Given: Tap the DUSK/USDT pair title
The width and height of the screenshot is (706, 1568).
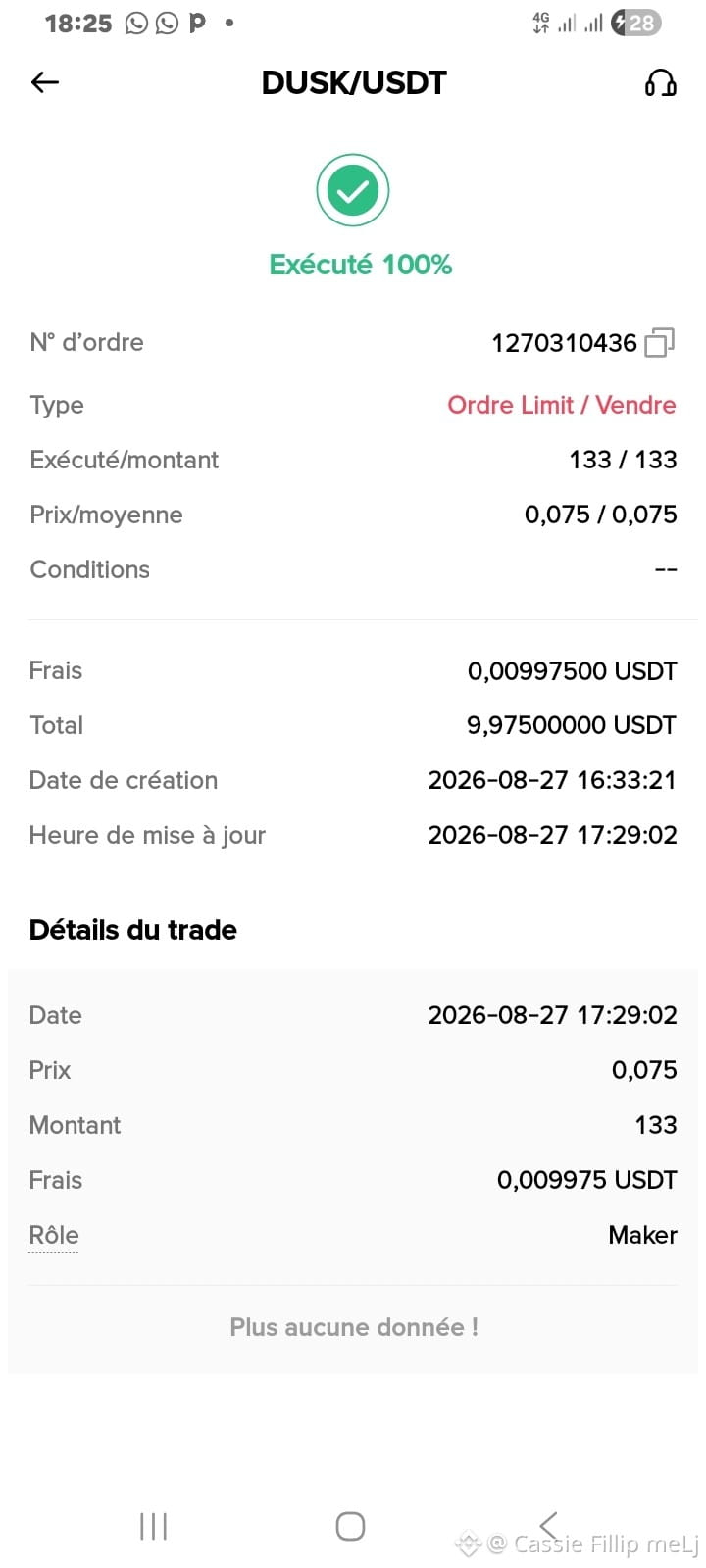Looking at the screenshot, I should pyautogui.click(x=354, y=82).
